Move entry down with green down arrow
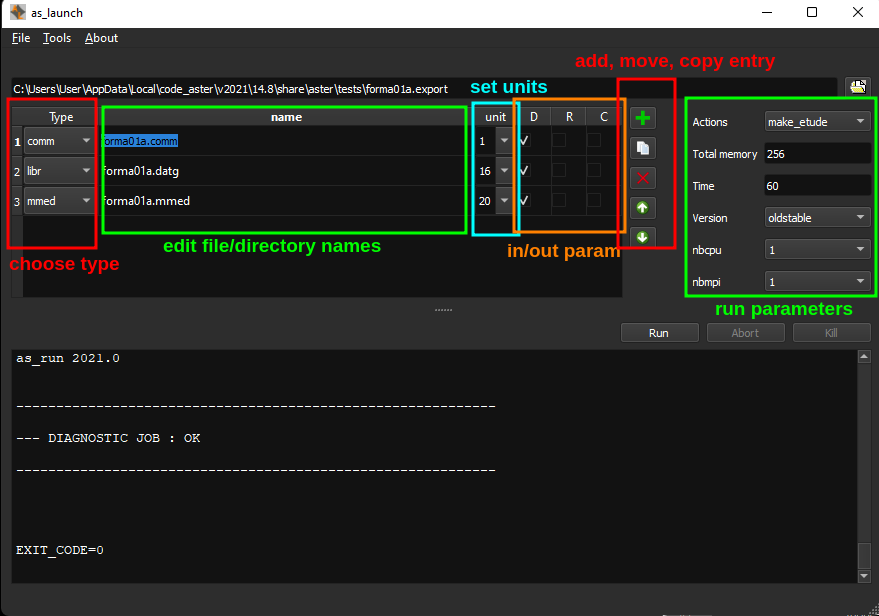The height and width of the screenshot is (616, 879). pos(643,238)
